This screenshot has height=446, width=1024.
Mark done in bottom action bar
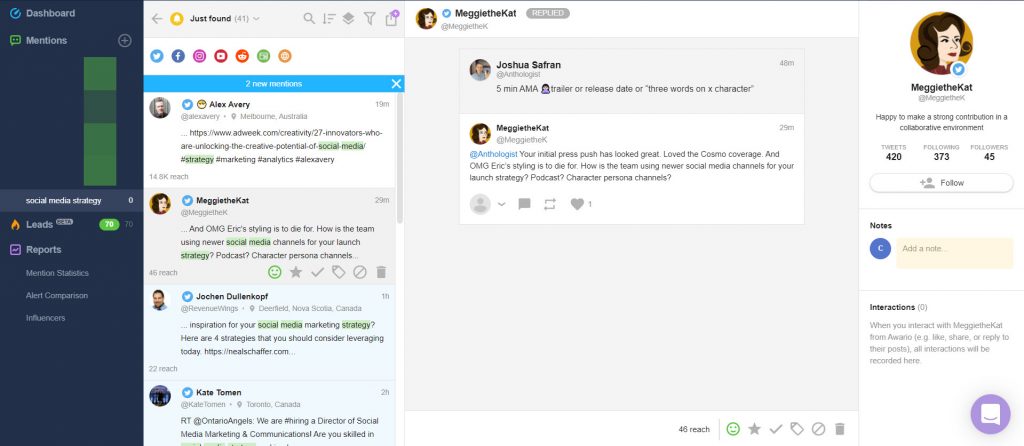776,429
